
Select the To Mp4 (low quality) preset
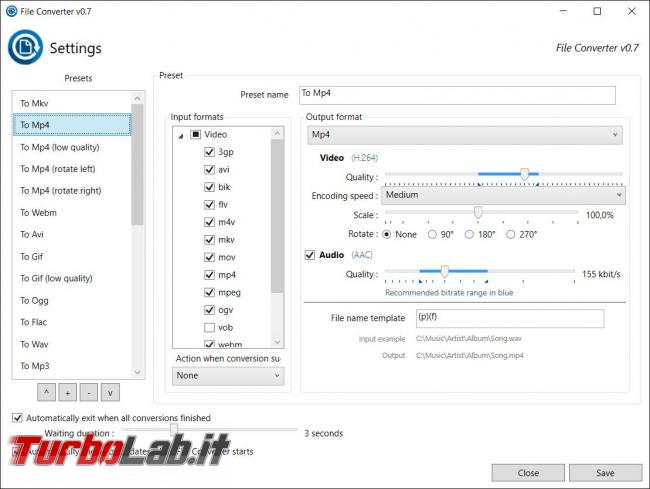(x=72, y=147)
